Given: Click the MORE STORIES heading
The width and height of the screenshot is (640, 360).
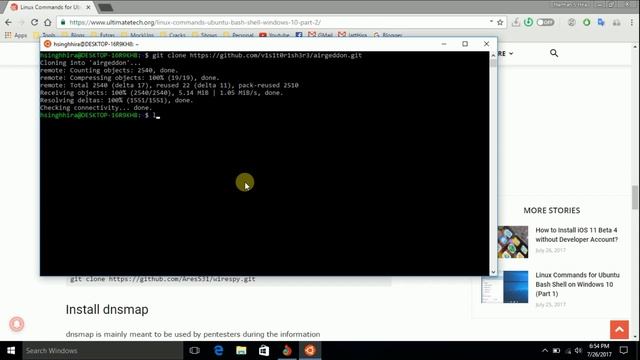Looking at the screenshot, I should pos(551,210).
